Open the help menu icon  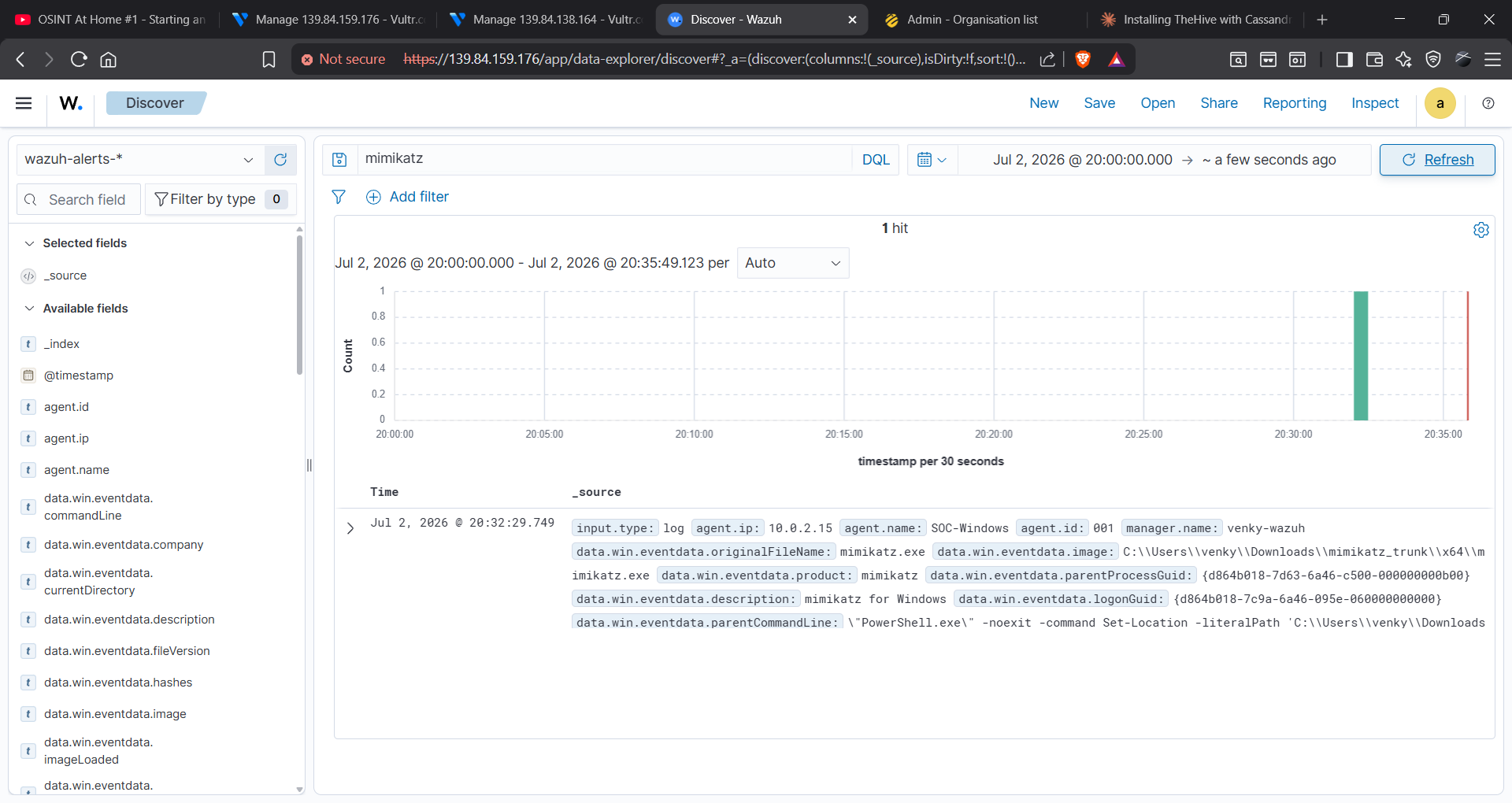[1488, 103]
